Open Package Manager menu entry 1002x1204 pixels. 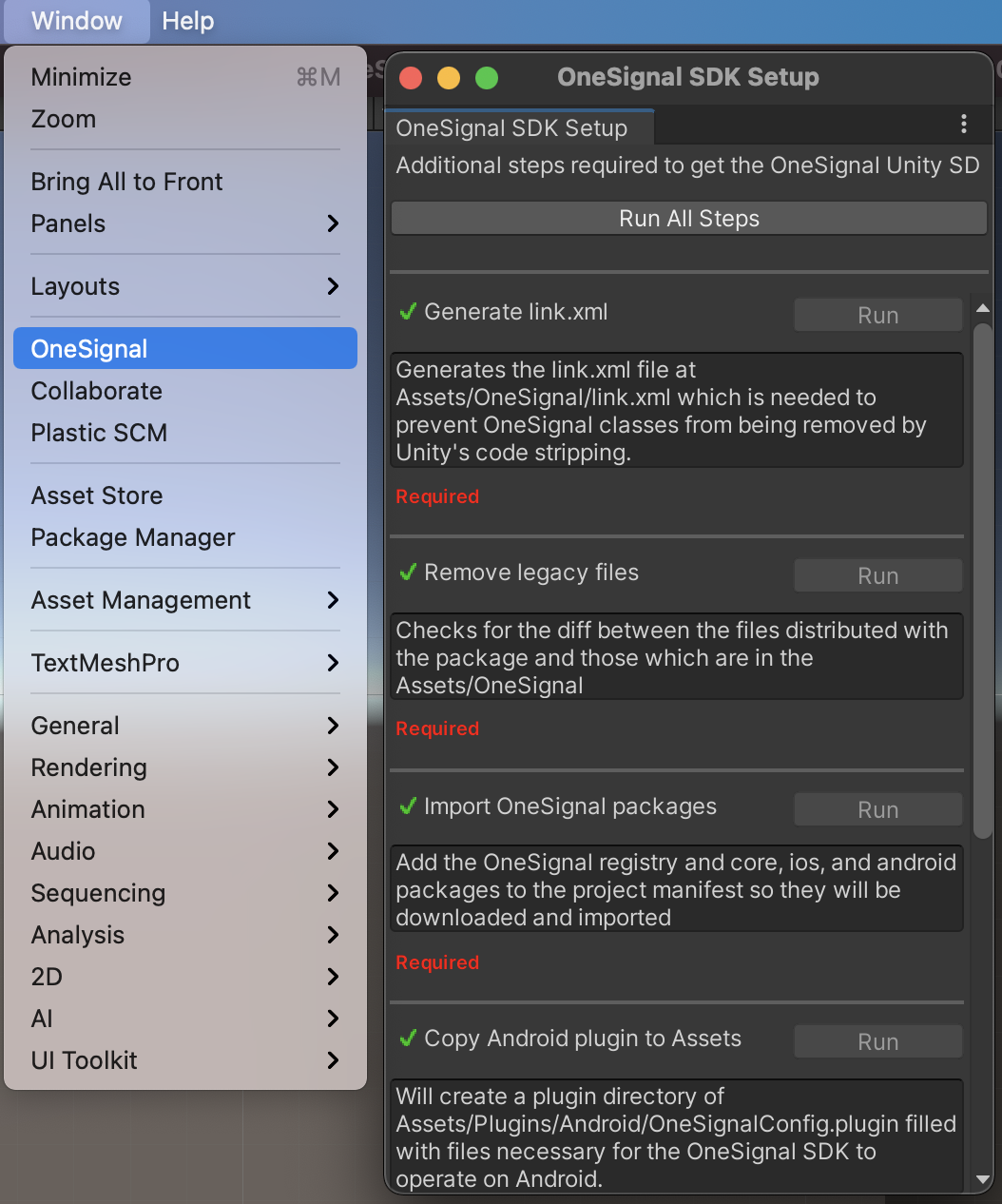185,537
